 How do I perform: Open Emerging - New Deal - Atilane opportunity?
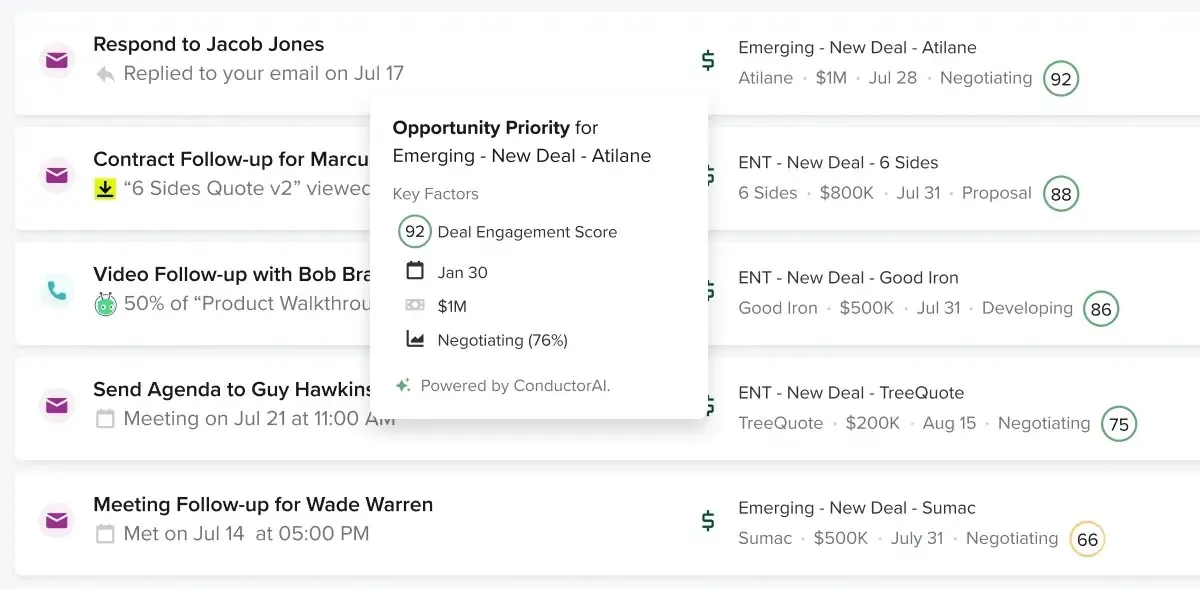[857, 47]
